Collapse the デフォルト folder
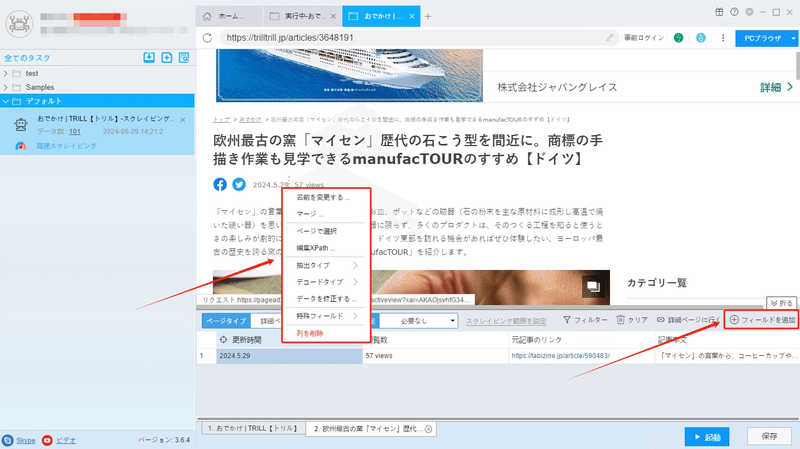The height and width of the screenshot is (449, 800). coord(6,101)
